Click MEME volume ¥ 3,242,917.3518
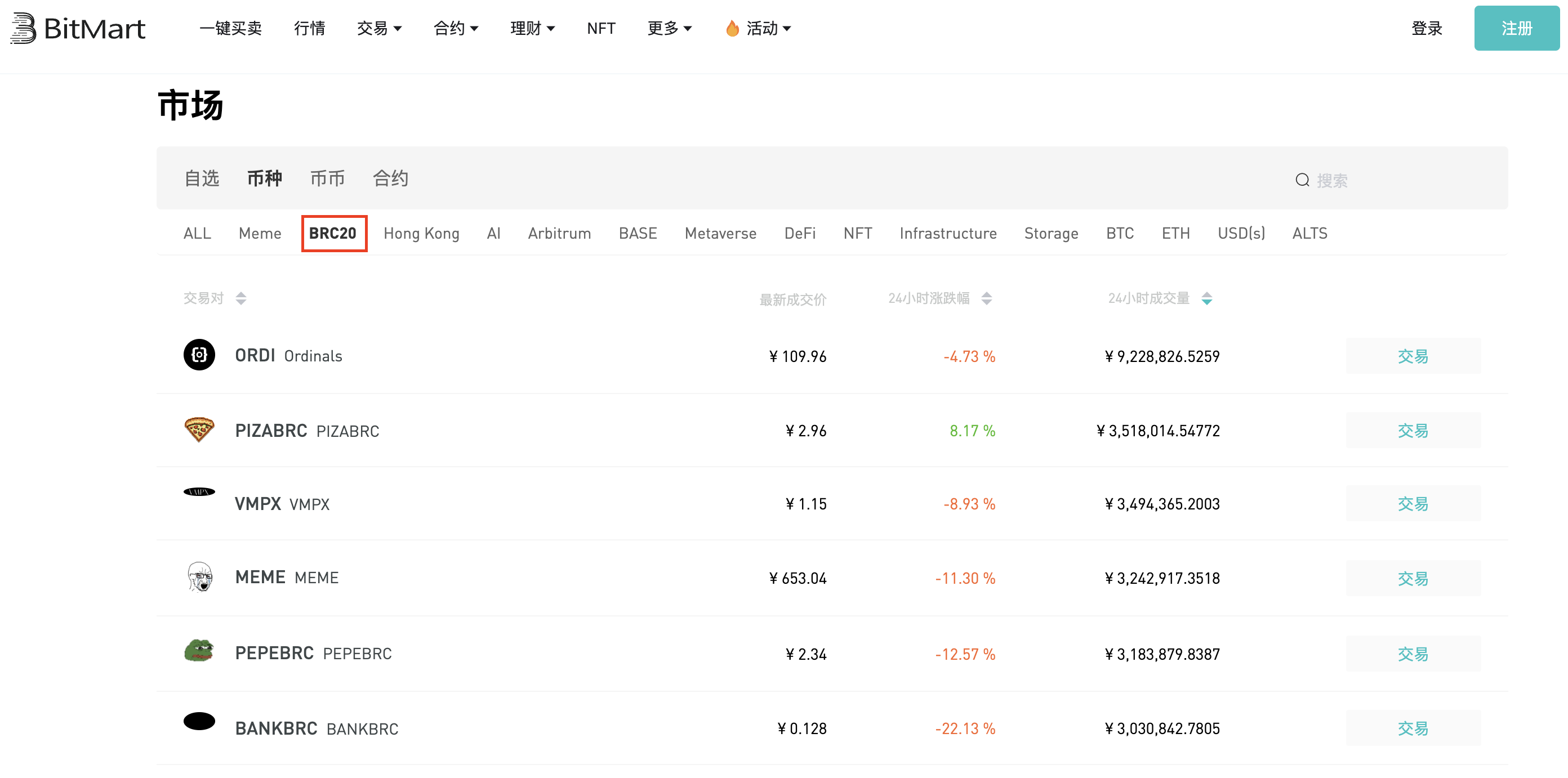The height and width of the screenshot is (778, 1568). tap(1162, 578)
